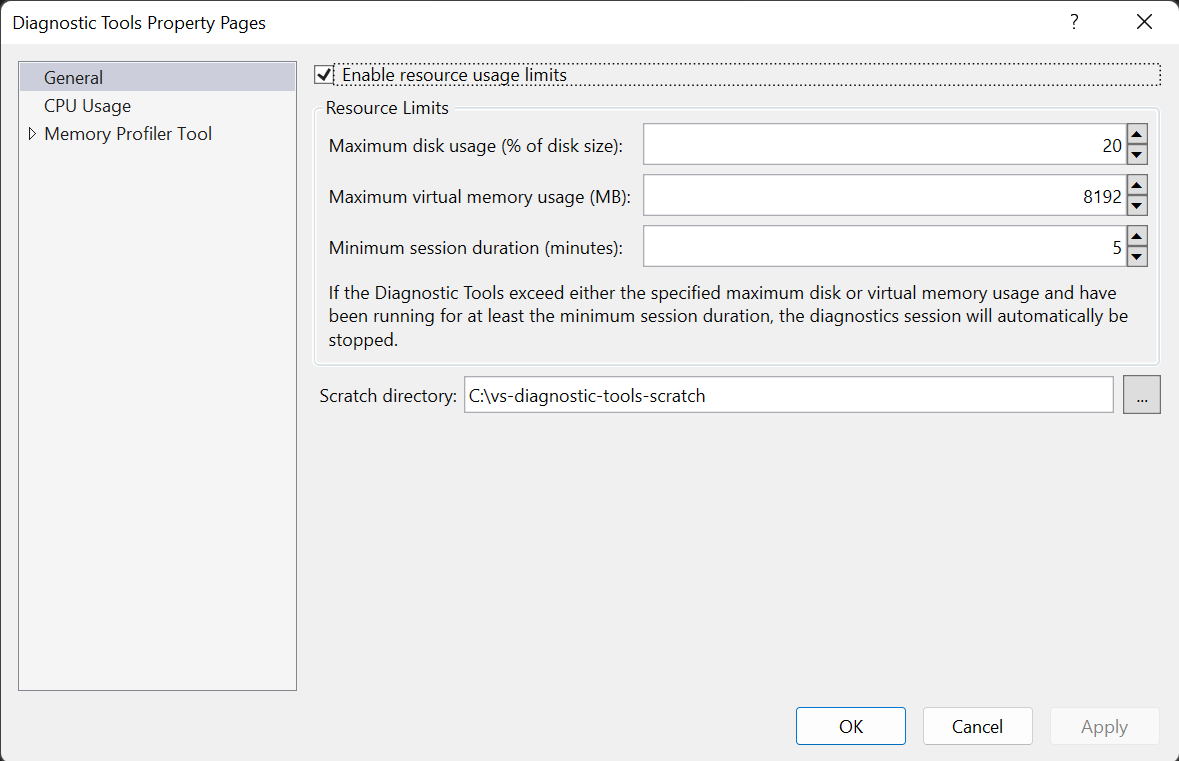The width and height of the screenshot is (1179, 761).
Task: Open the CPU Usage property page
Action: click(x=87, y=106)
